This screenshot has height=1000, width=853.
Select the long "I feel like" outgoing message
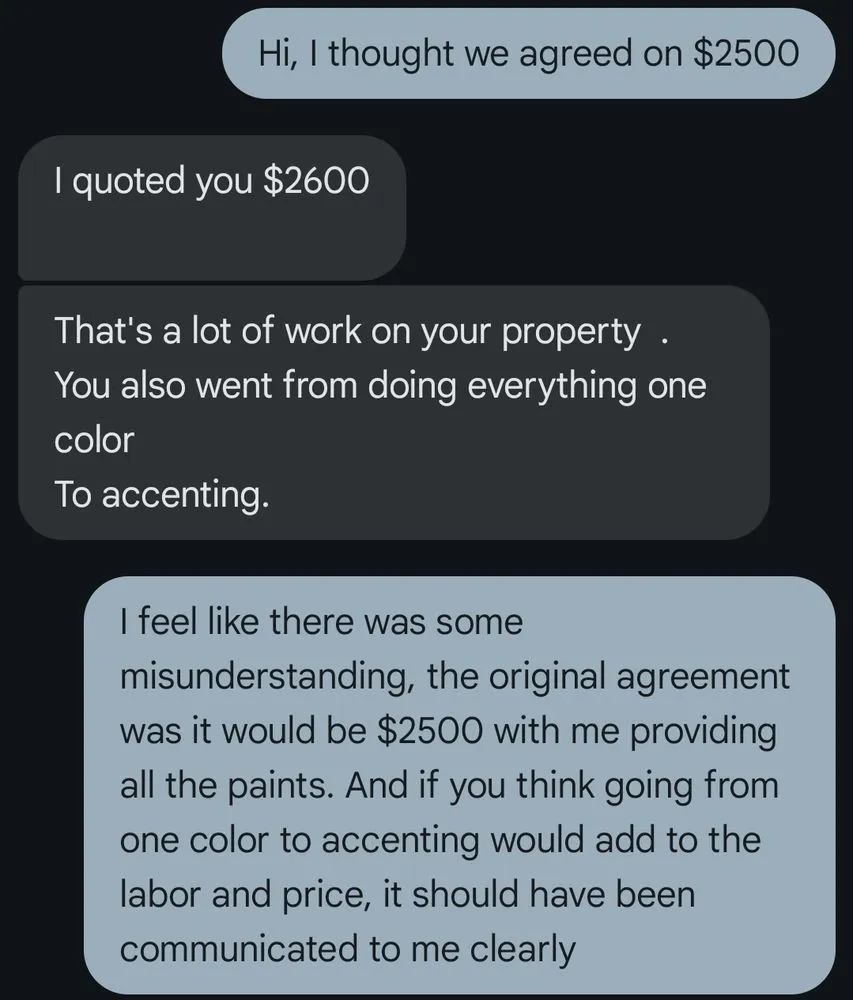pyautogui.click(x=459, y=785)
